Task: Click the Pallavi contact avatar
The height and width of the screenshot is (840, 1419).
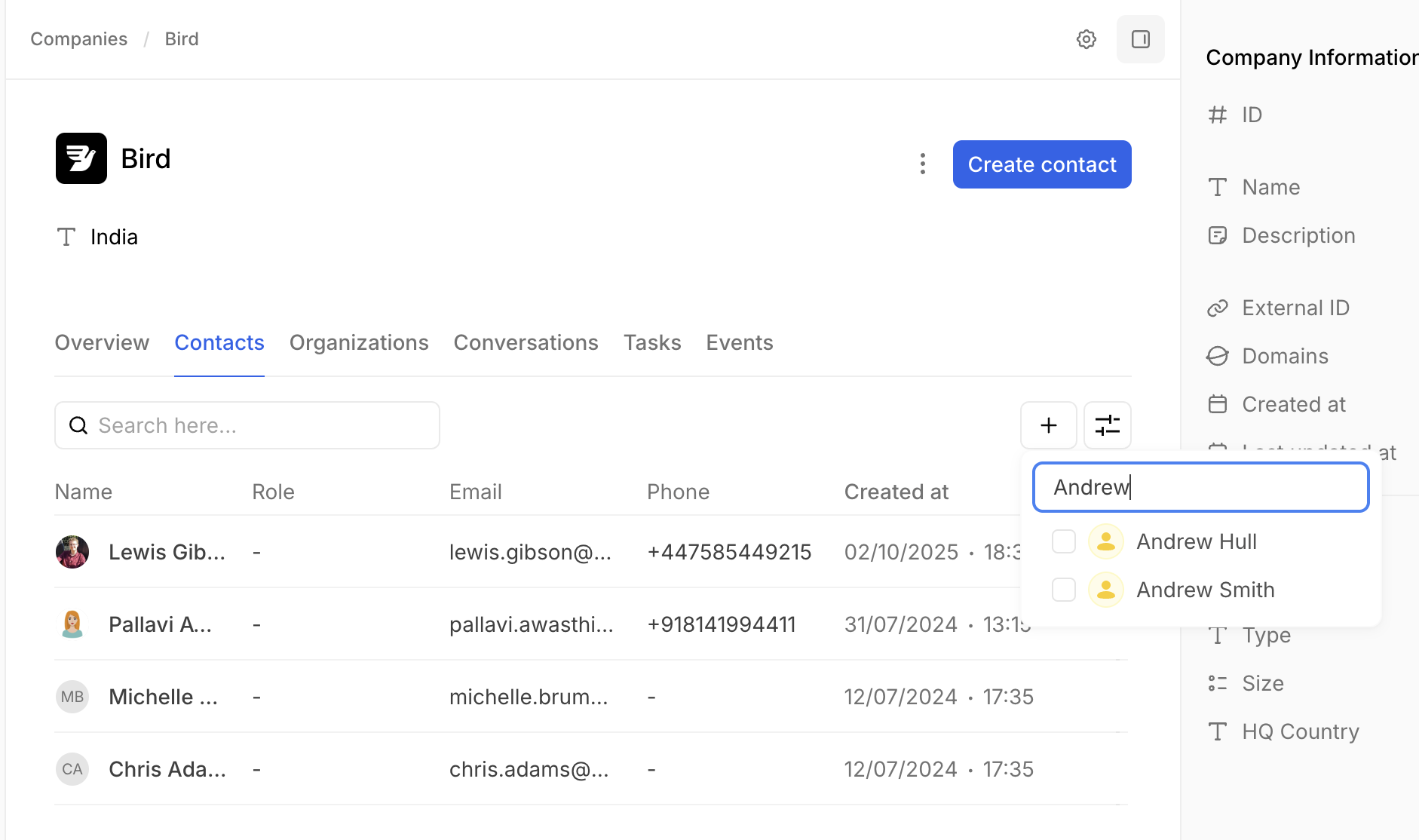Action: 72,624
